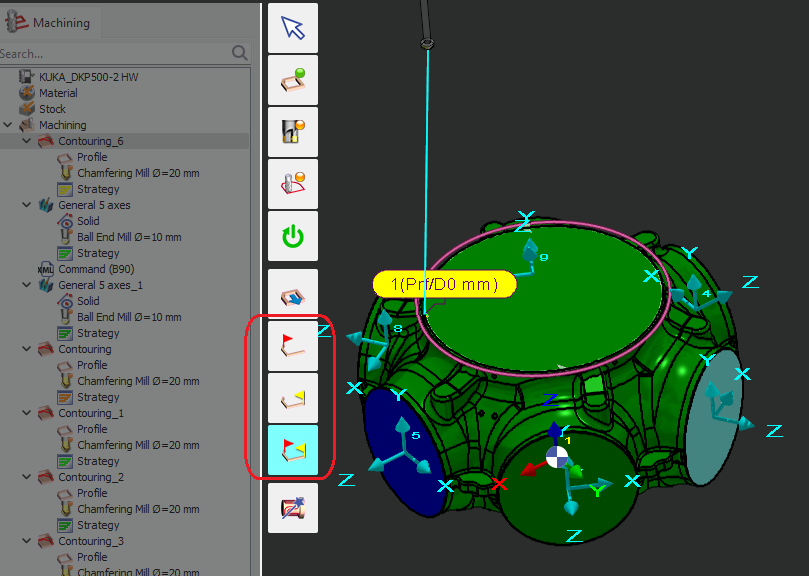This screenshot has height=576, width=809.
Task: Click the toolbar icon with green sphere
Action: 293,80
